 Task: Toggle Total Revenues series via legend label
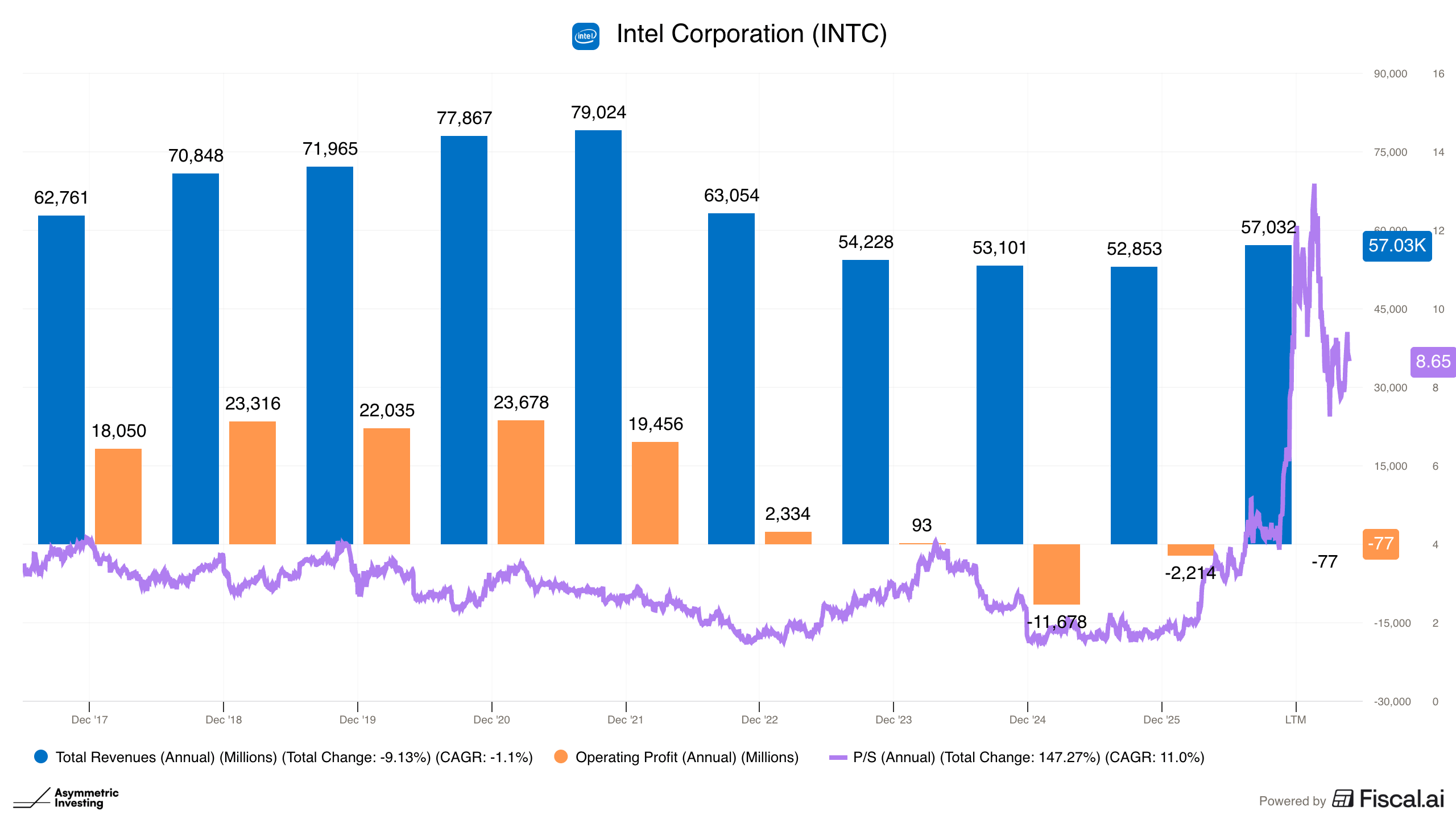tap(294, 757)
